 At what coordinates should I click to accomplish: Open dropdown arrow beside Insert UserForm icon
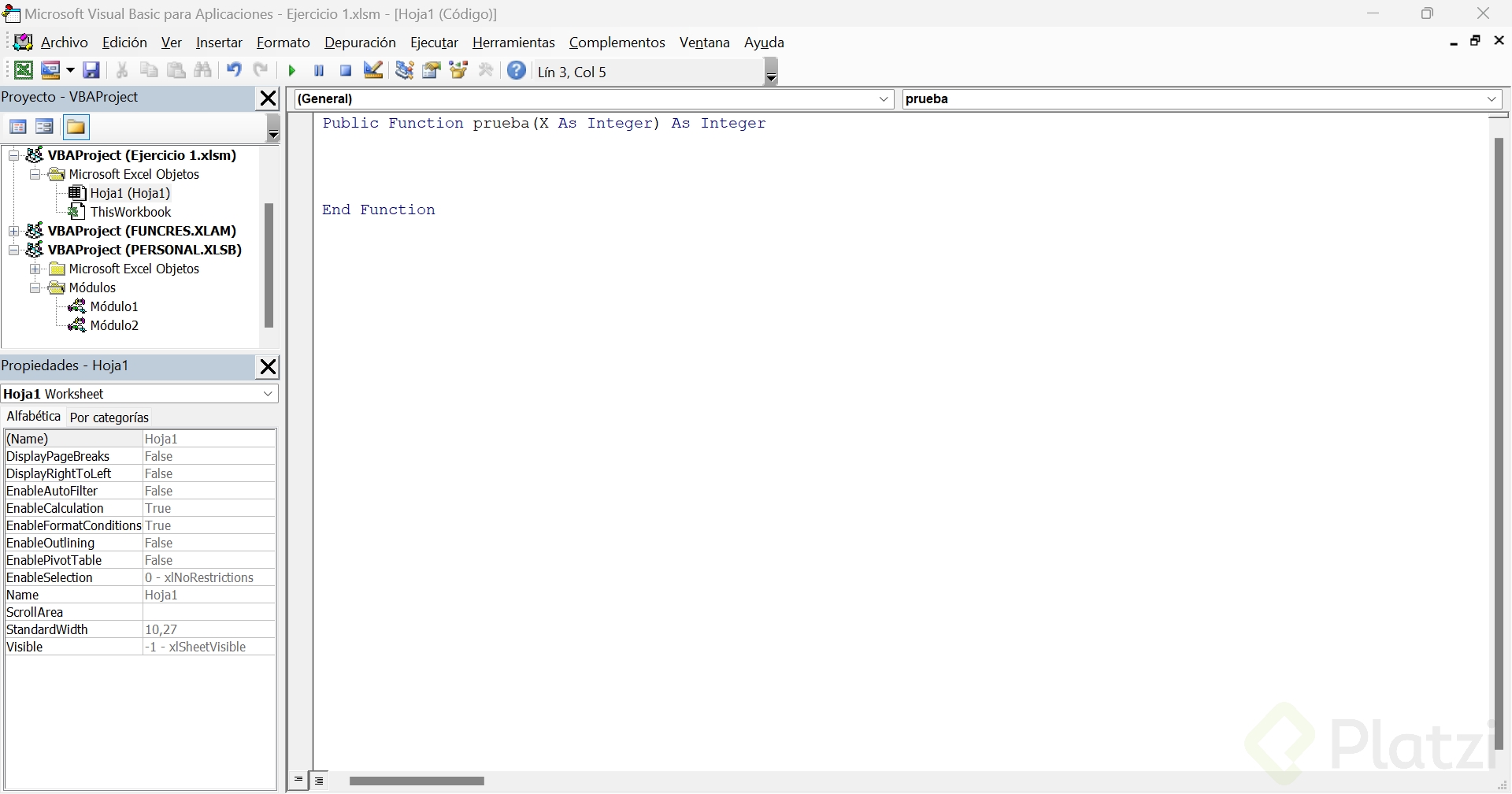[70, 71]
